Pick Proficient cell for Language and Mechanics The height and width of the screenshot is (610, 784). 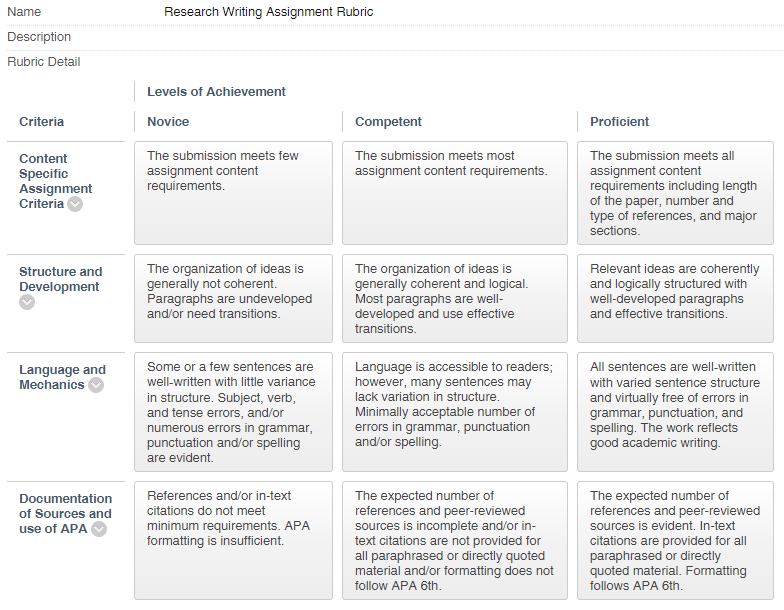pyautogui.click(x=675, y=412)
